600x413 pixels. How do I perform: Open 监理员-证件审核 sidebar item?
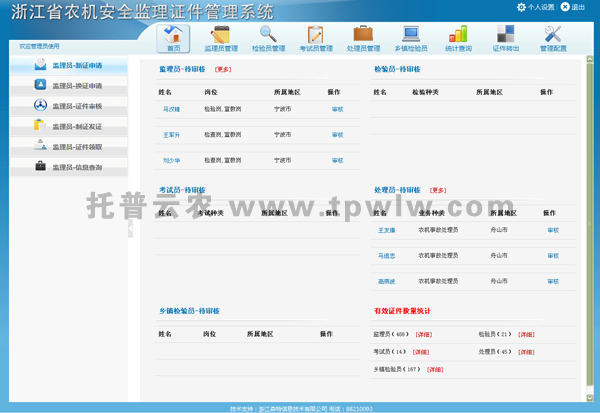pyautogui.click(x=77, y=106)
